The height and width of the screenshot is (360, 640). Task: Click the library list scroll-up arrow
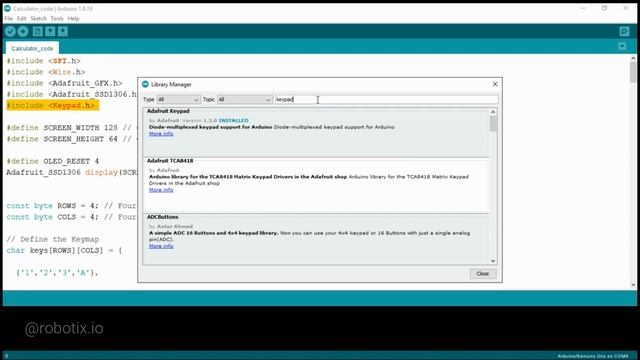493,112
